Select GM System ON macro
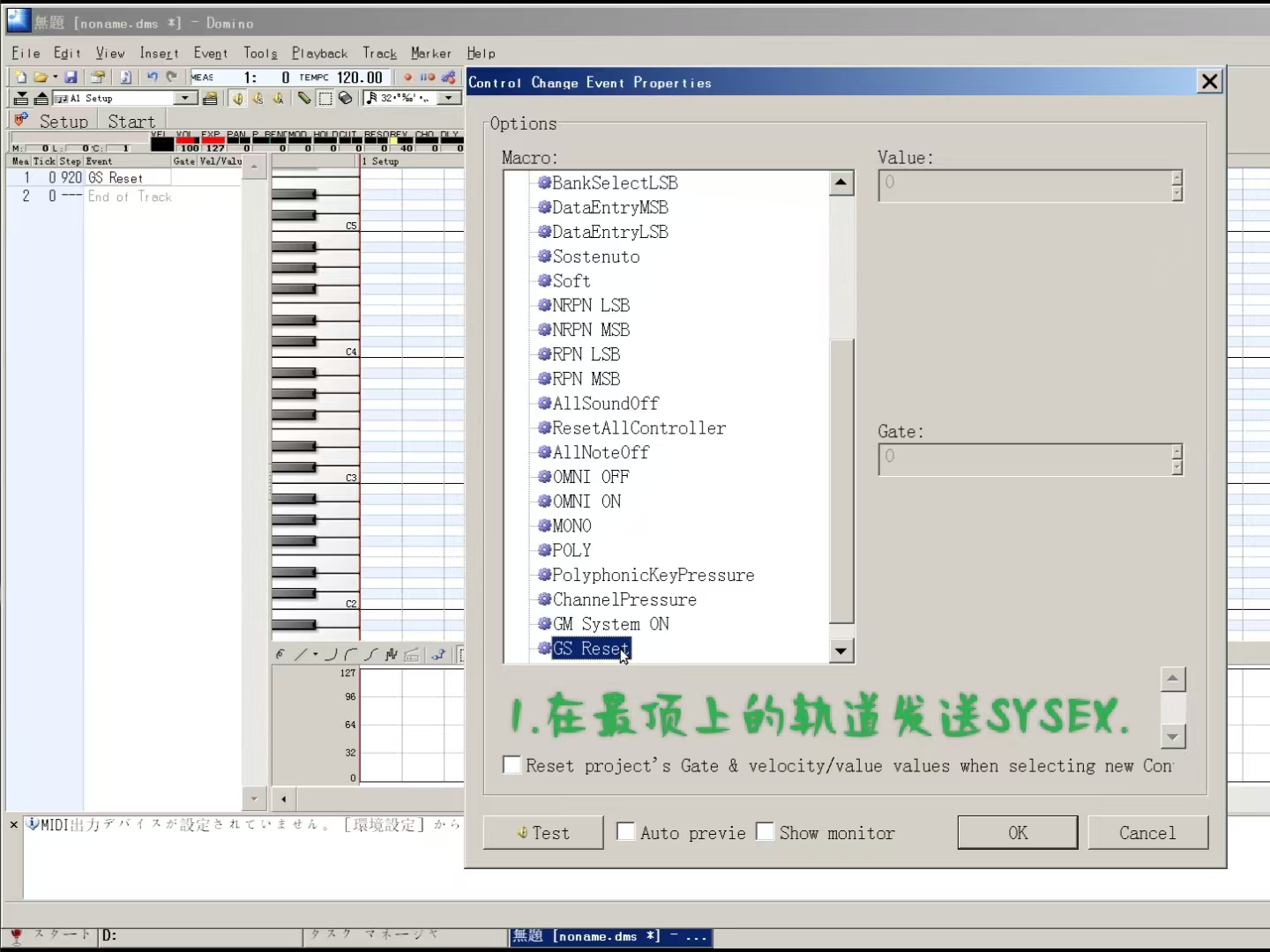The image size is (1270, 952). point(610,623)
